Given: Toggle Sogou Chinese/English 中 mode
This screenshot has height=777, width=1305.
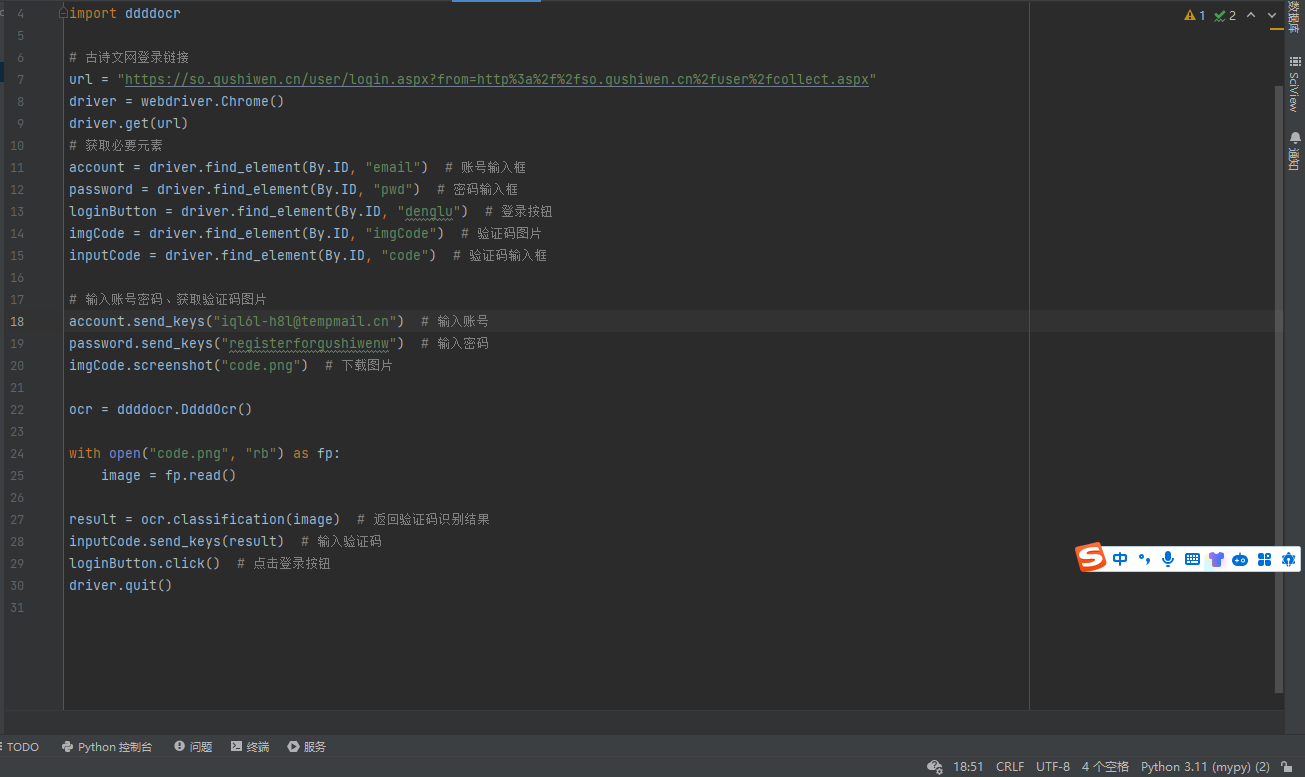Looking at the screenshot, I should (1120, 559).
